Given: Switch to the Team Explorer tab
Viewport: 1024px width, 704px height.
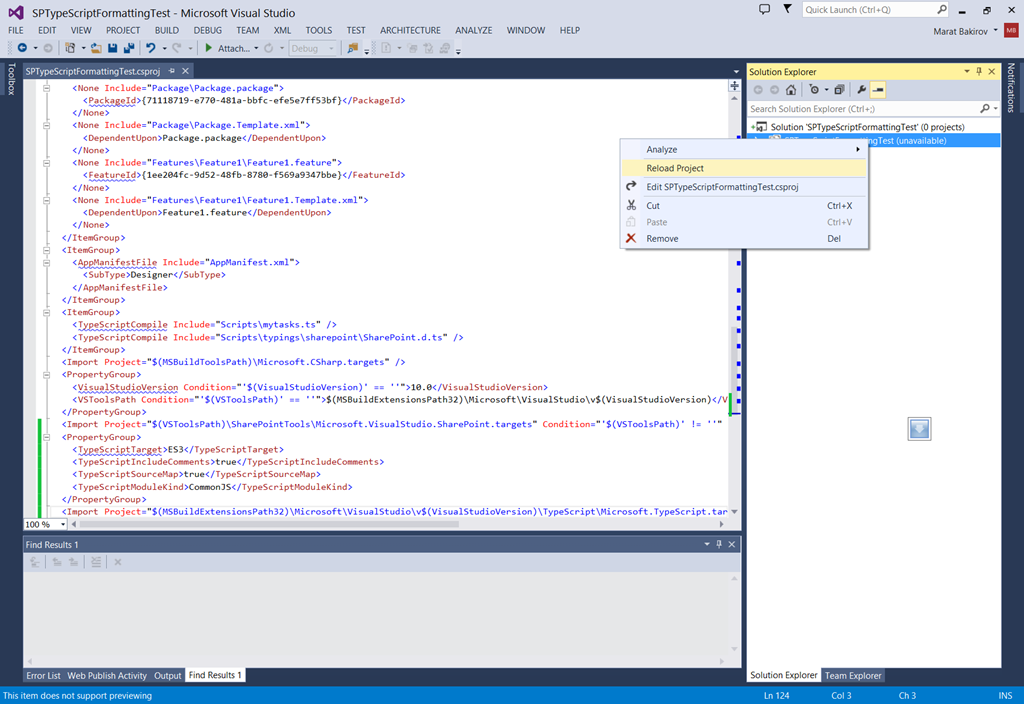Looking at the screenshot, I should [853, 675].
